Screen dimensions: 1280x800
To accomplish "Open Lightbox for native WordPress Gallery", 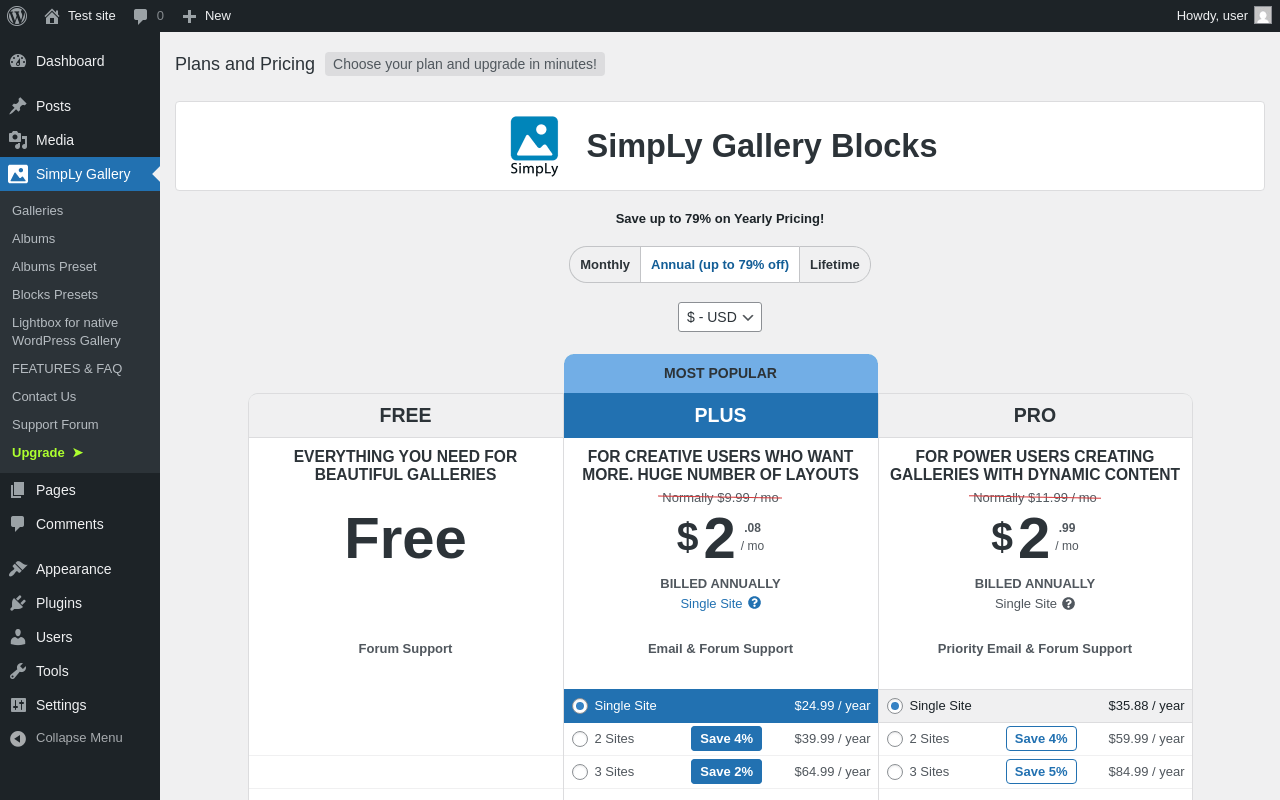I will tap(80, 332).
